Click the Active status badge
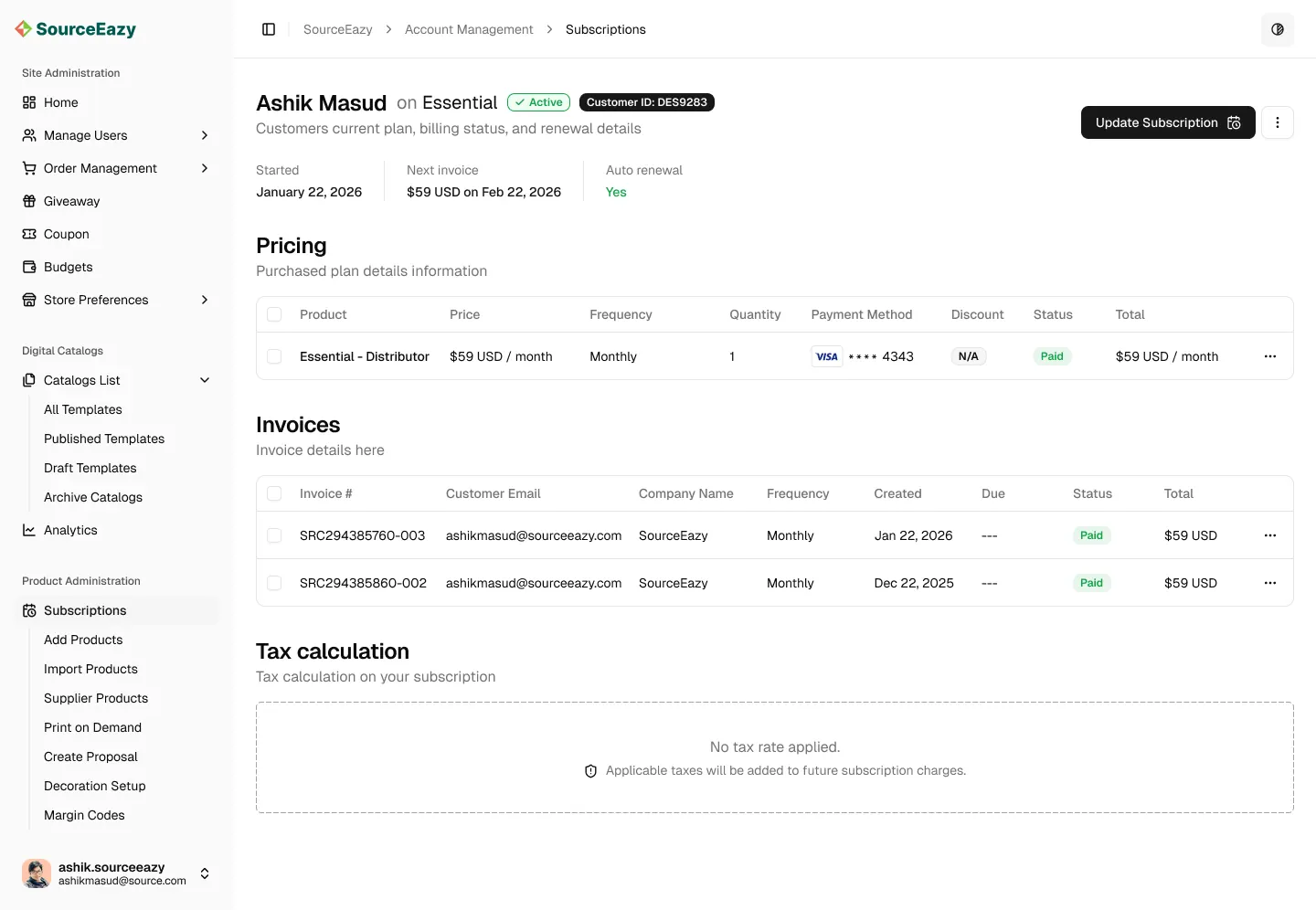Image resolution: width=1316 pixels, height=910 pixels. (x=538, y=102)
